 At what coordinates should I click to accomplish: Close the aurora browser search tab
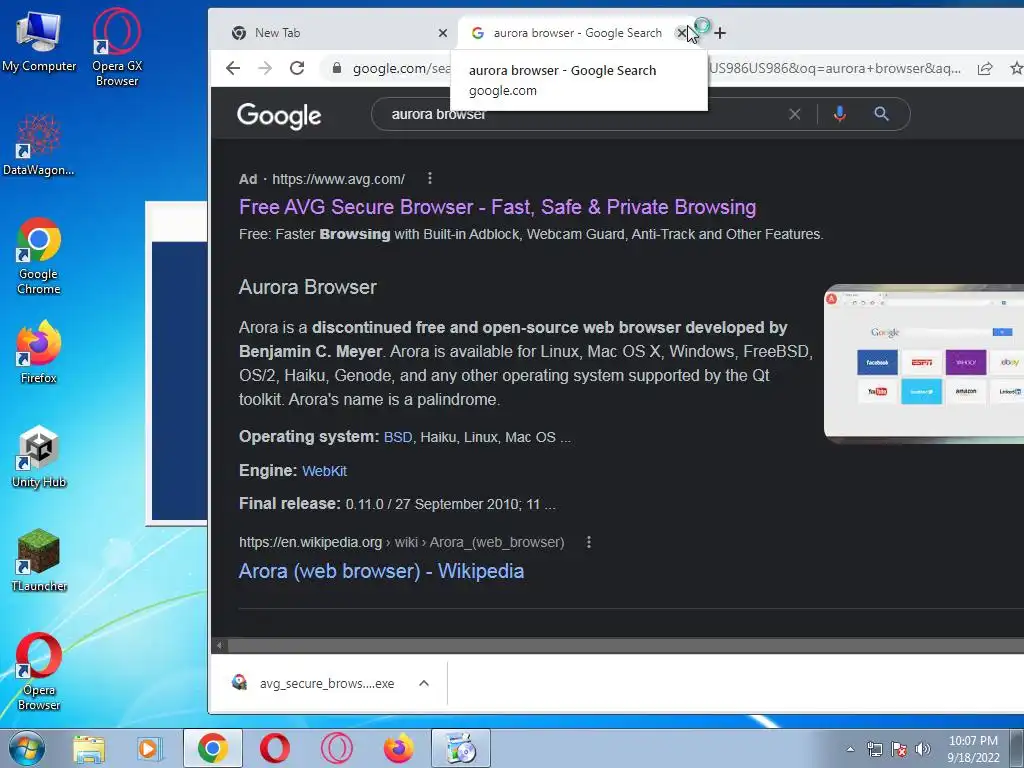(681, 33)
